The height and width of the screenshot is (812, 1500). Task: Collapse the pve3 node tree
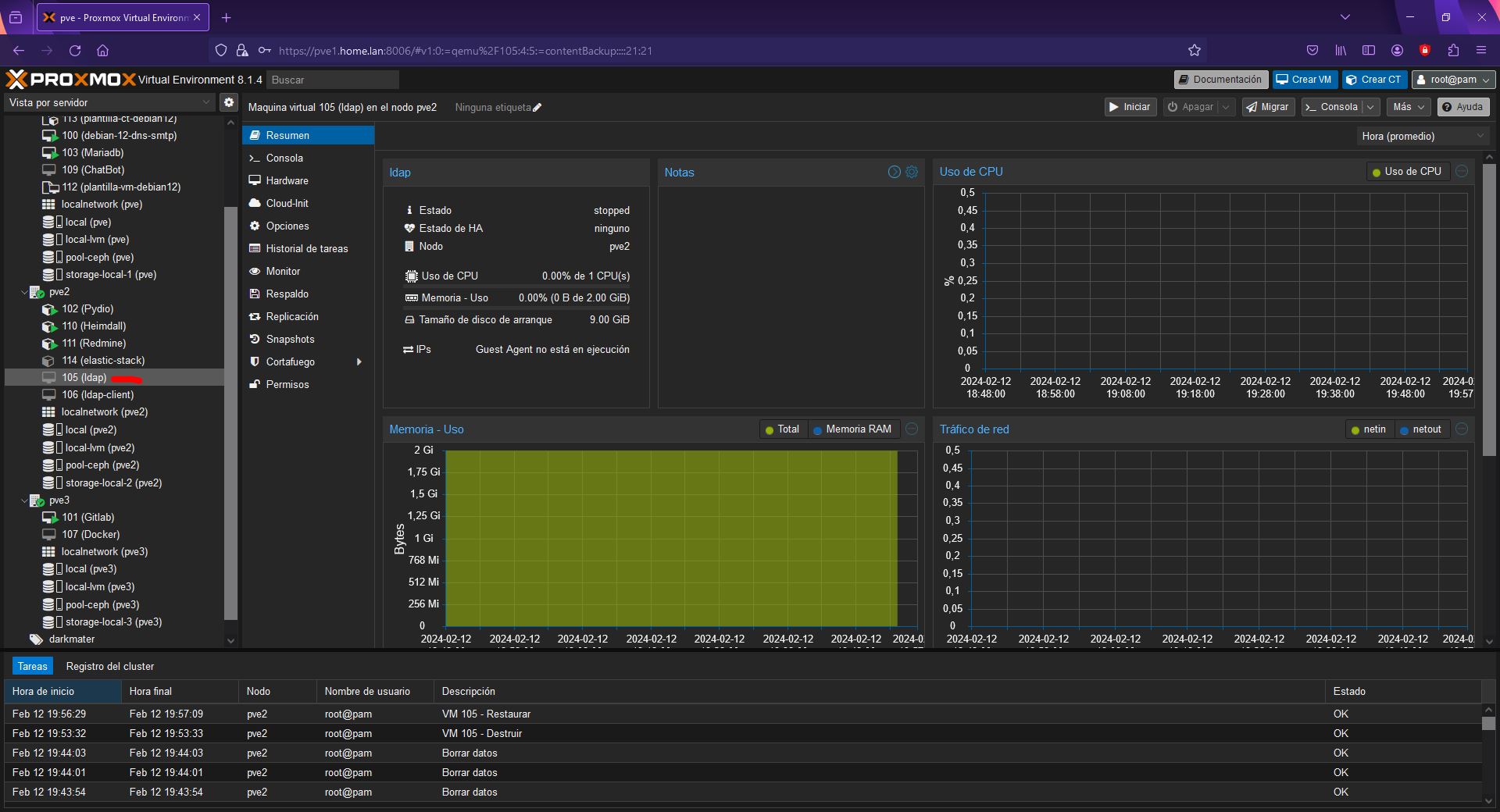[24, 500]
